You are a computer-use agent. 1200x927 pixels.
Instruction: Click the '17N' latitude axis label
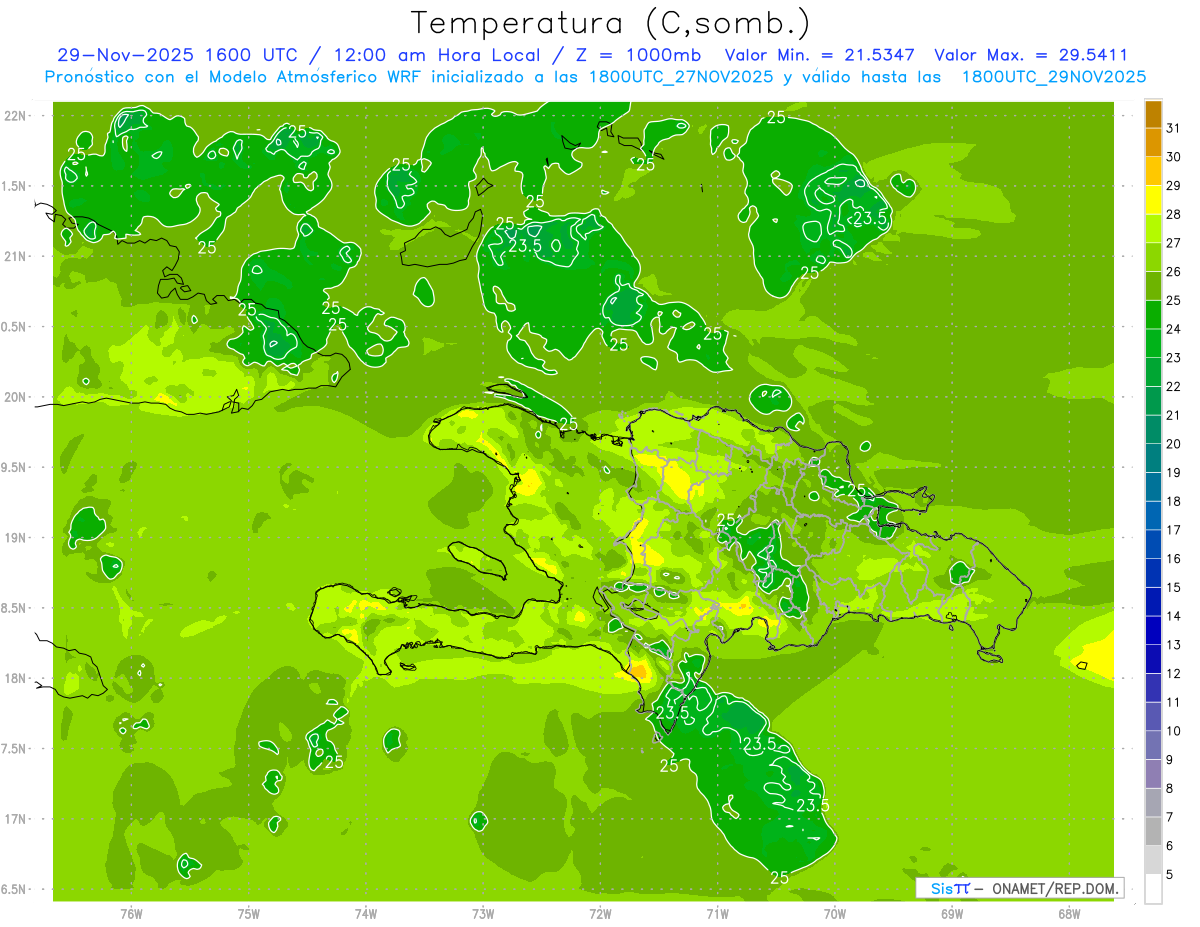16,820
